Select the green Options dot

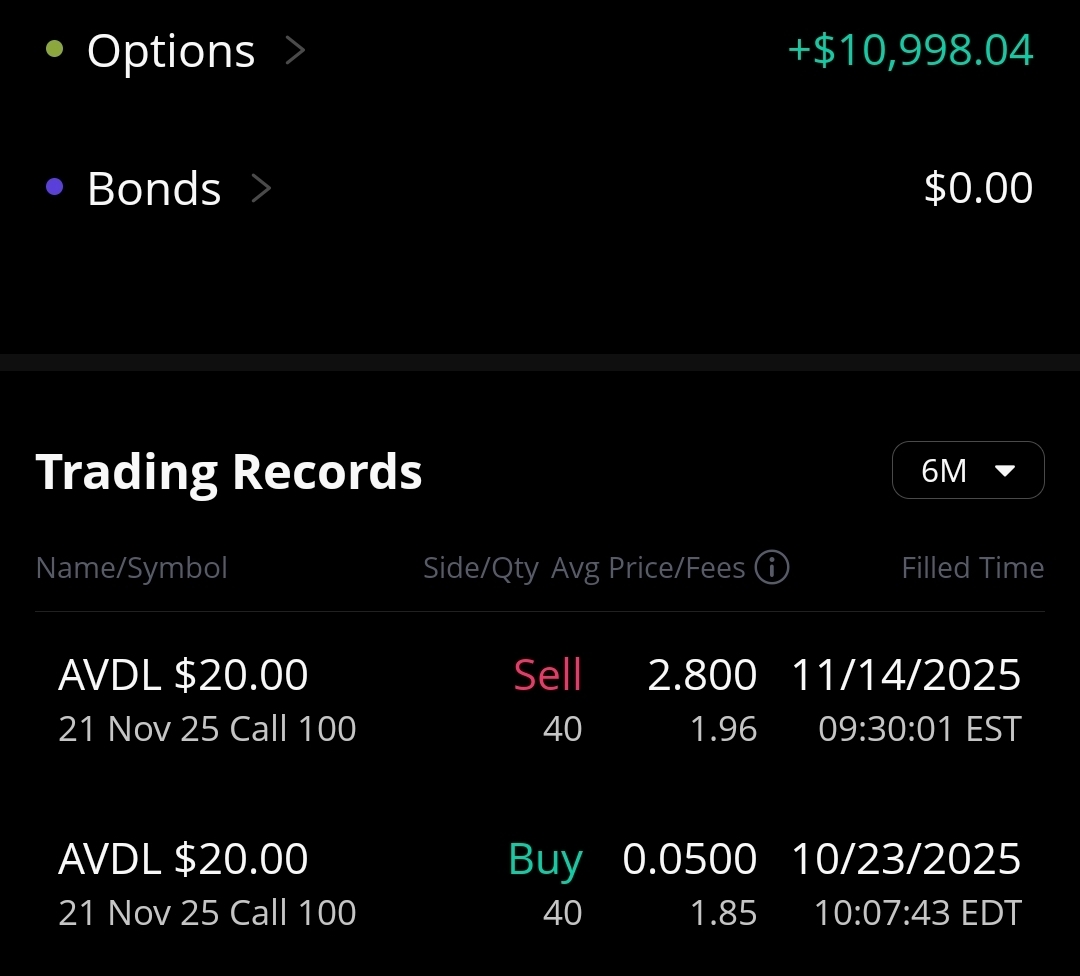point(54,50)
